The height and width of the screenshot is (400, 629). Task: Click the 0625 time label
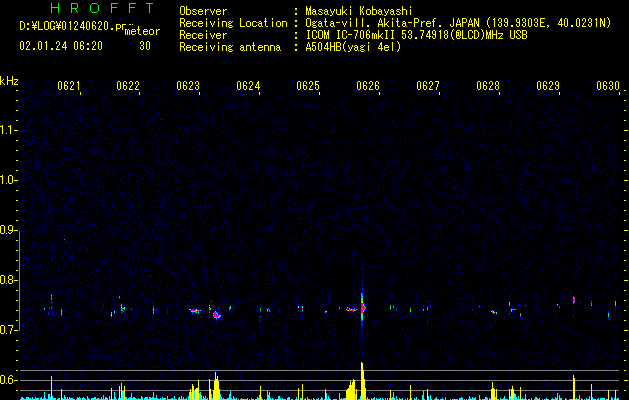click(308, 86)
